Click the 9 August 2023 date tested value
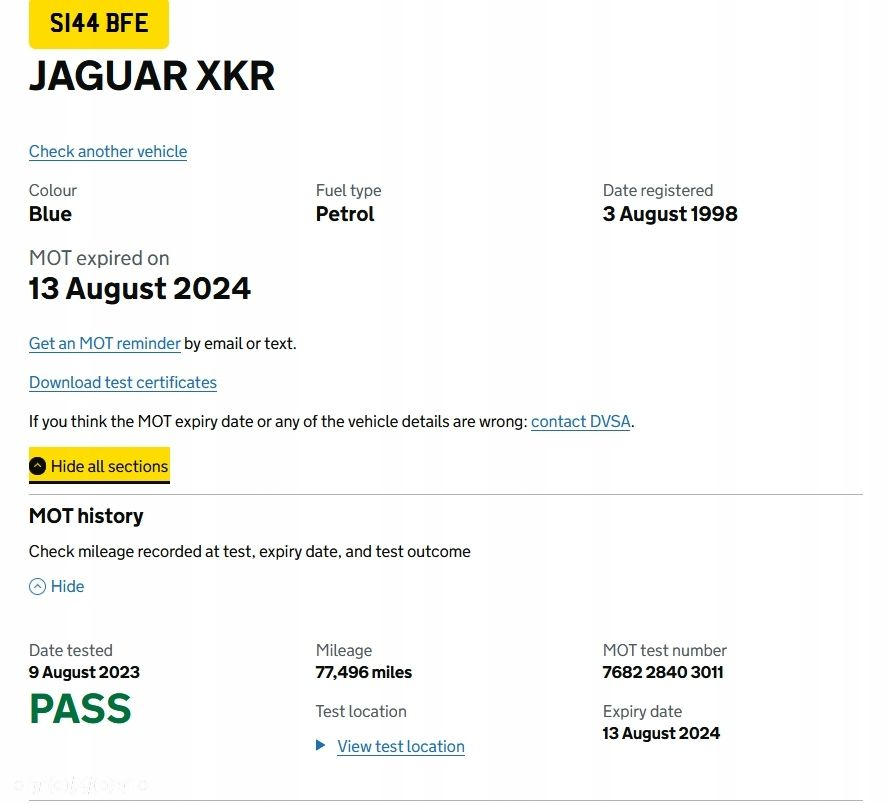Screen dimensions: 889x804 point(84,672)
